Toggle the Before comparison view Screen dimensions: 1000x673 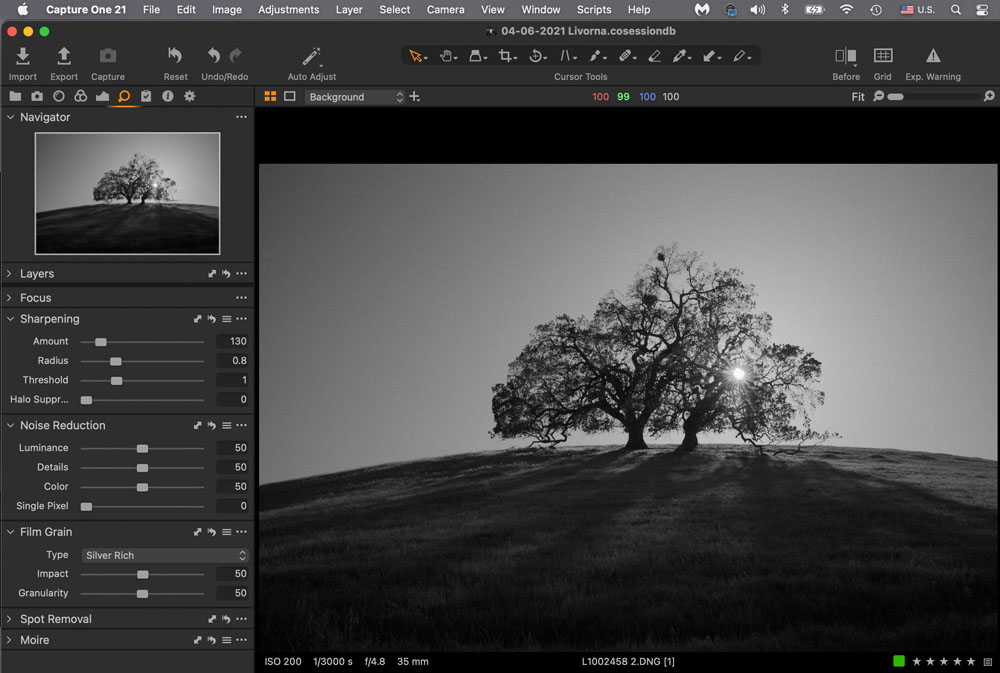point(846,56)
